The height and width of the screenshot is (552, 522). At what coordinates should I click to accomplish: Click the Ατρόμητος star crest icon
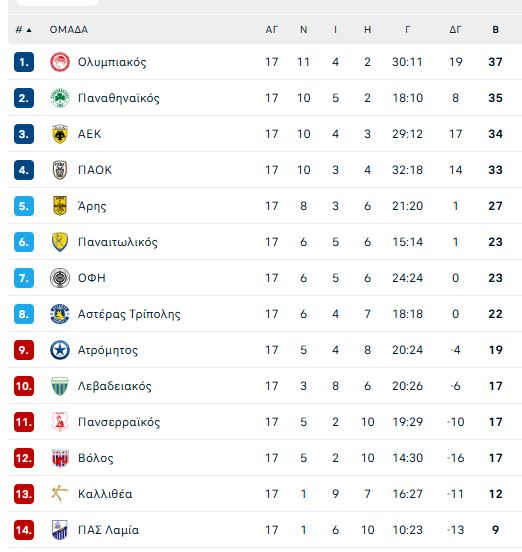[59, 350]
